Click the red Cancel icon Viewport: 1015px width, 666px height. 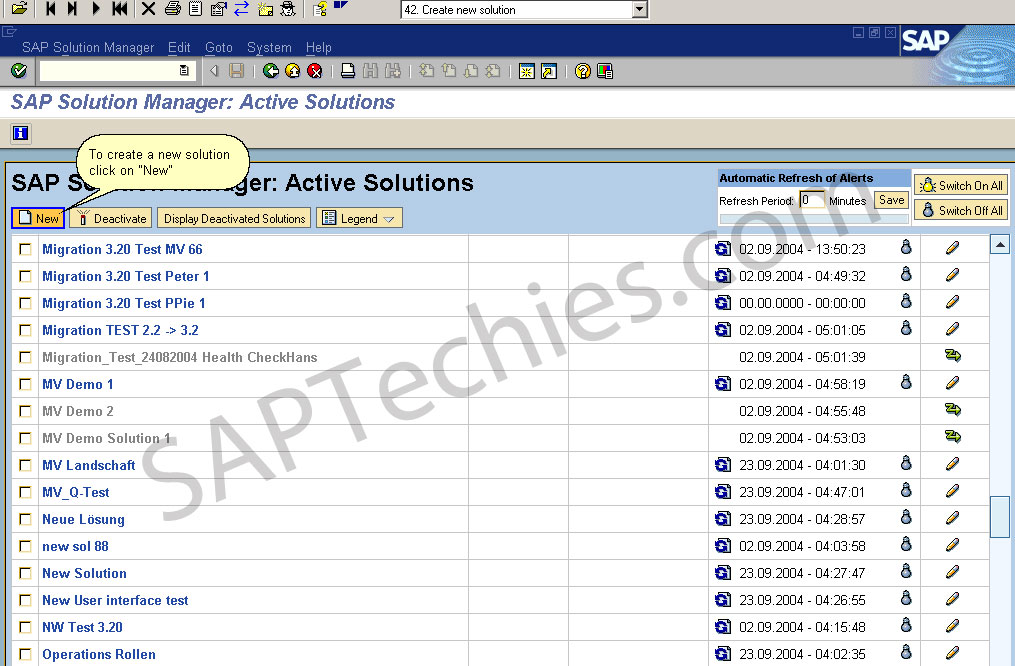[x=315, y=71]
